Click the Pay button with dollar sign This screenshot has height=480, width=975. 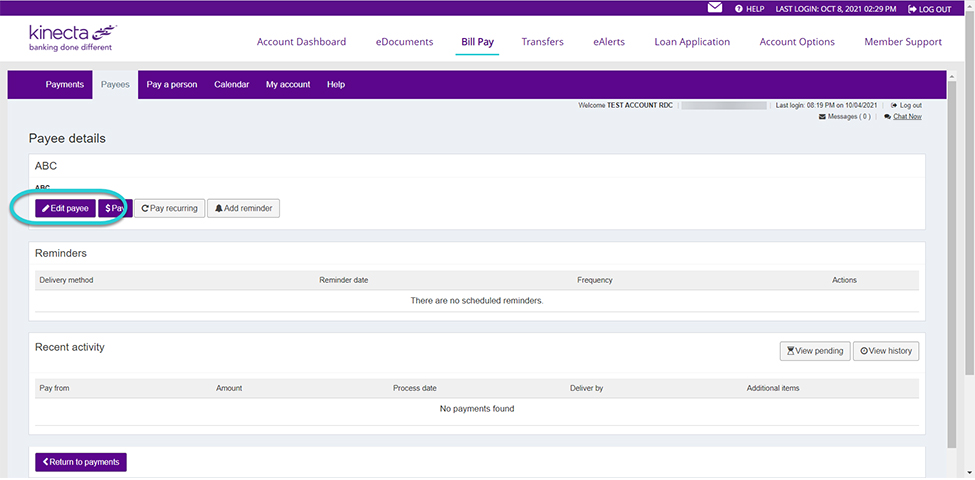(x=115, y=209)
